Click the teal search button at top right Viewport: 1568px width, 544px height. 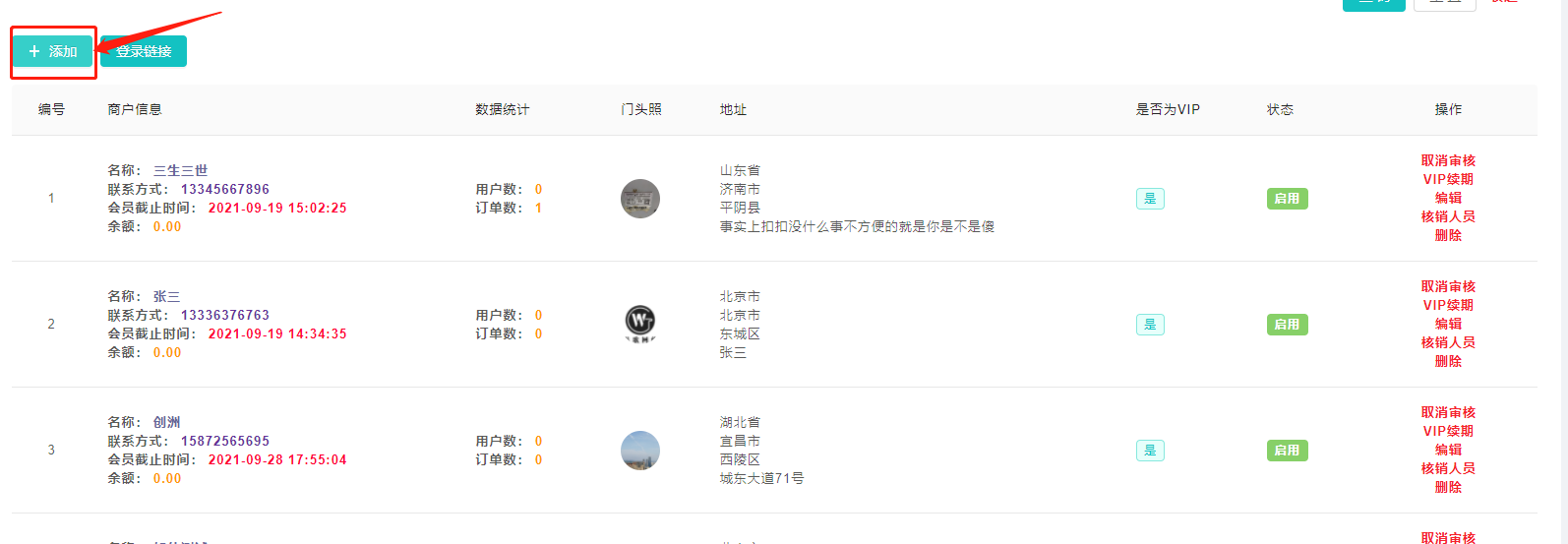pos(1373,5)
